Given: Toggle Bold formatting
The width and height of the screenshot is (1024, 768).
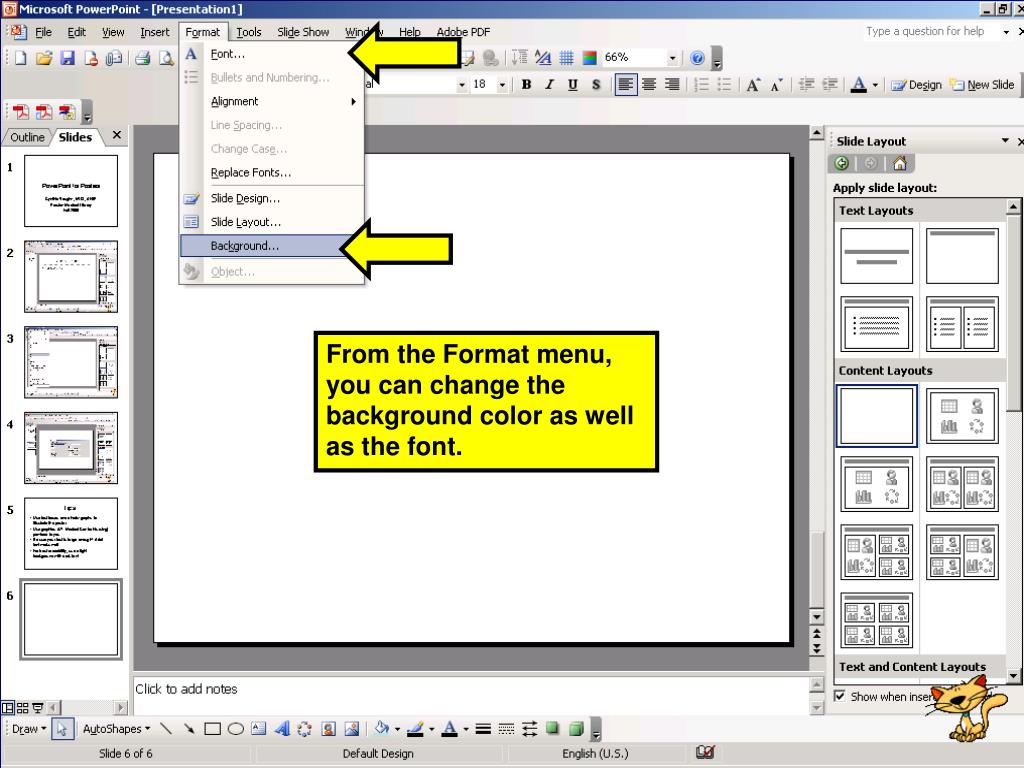Looking at the screenshot, I should point(526,85).
